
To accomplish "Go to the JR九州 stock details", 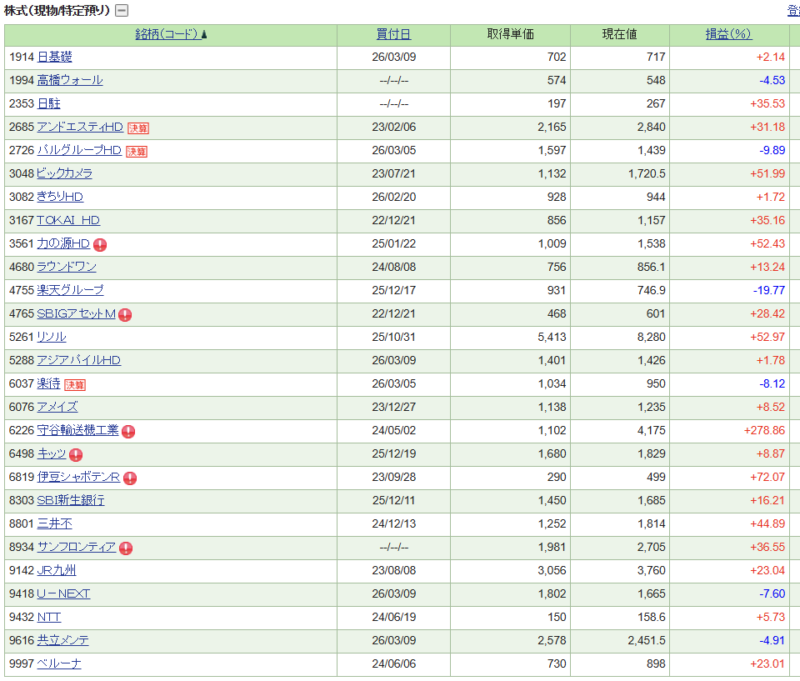I will click(x=56, y=571).
